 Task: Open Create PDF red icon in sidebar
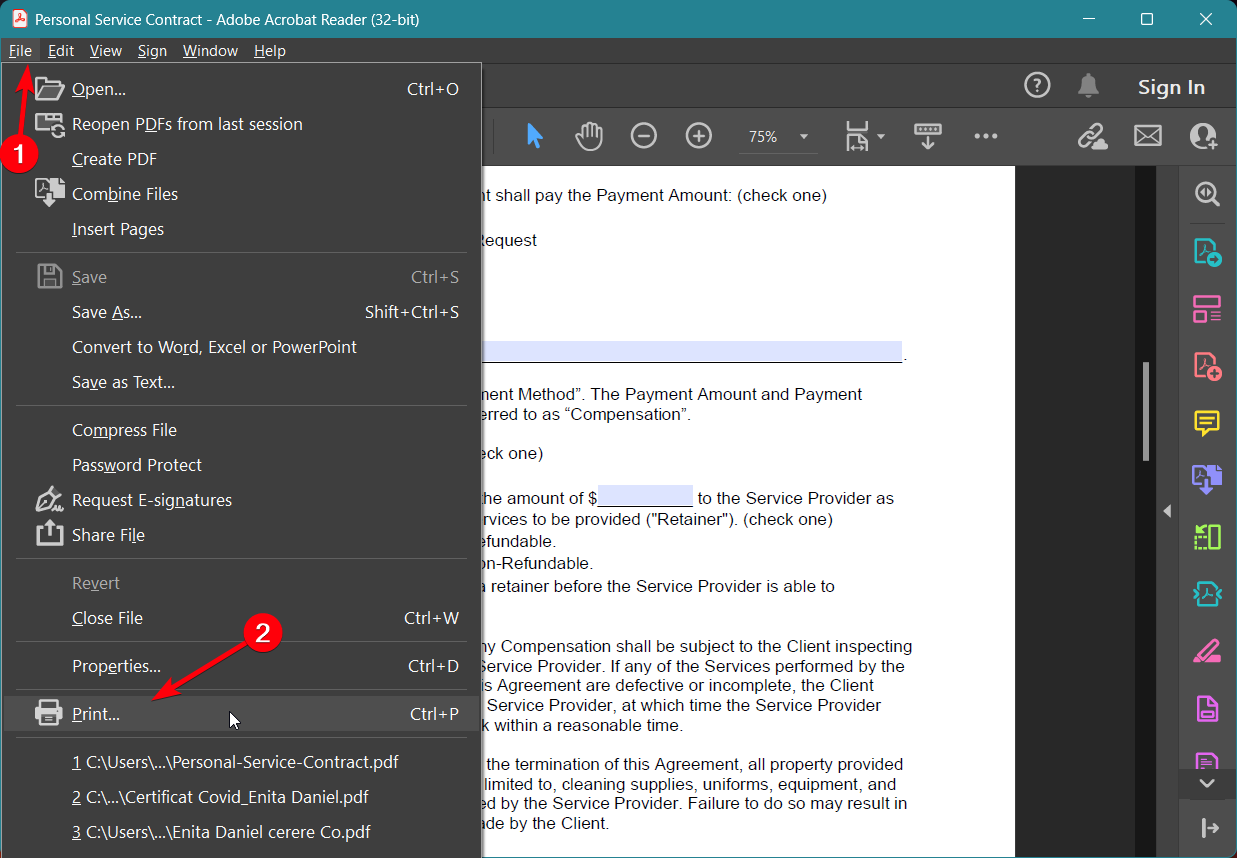pos(1207,366)
